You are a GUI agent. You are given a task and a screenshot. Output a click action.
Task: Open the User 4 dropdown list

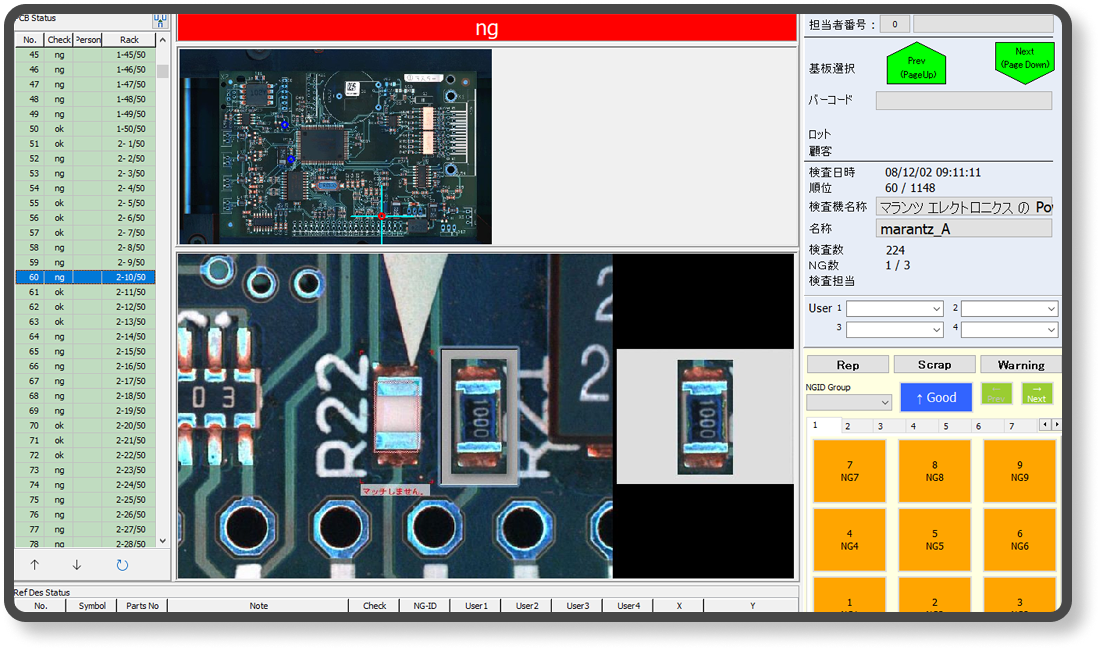(1008, 329)
